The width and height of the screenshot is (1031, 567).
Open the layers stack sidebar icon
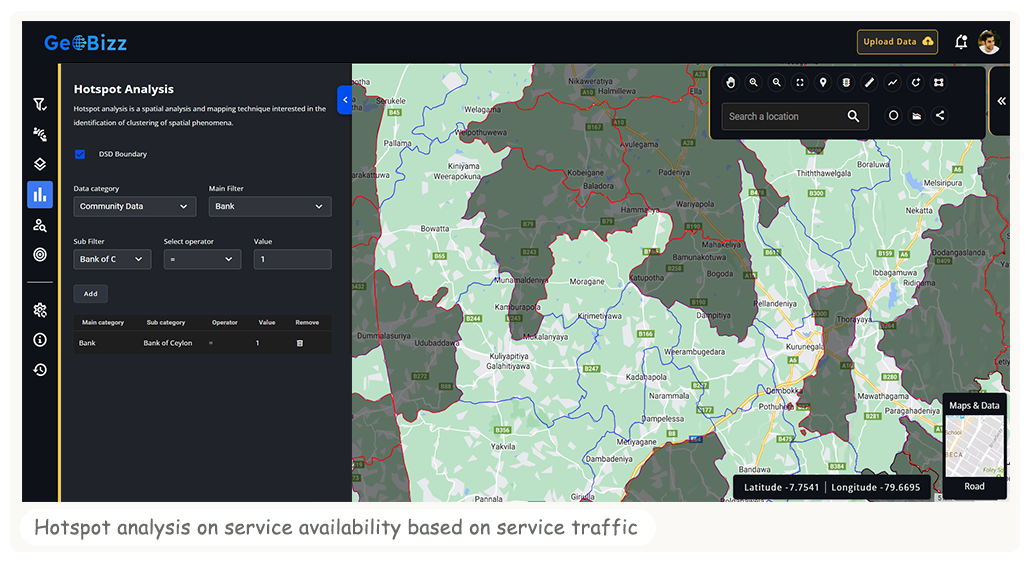click(40, 164)
